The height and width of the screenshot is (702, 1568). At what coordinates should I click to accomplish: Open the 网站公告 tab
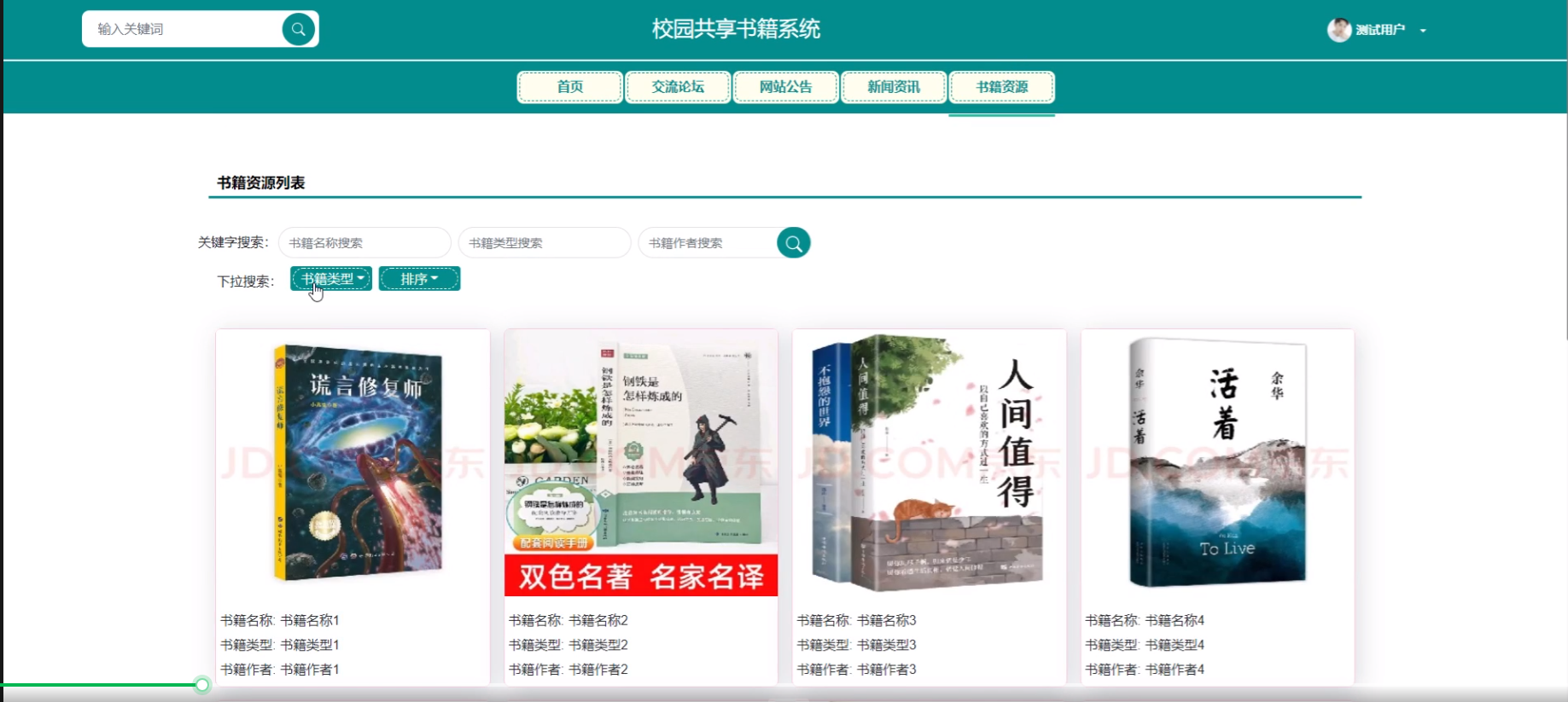pos(786,87)
